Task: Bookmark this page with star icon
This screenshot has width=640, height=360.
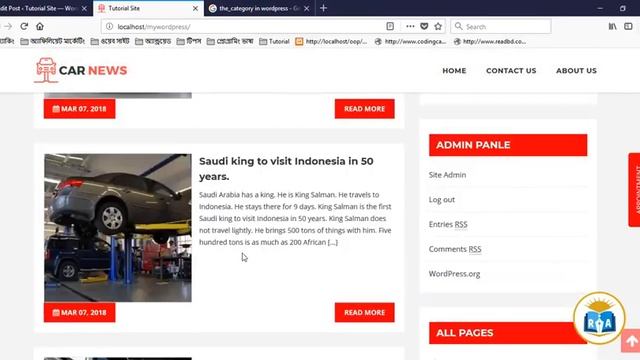Action: [x=438, y=27]
